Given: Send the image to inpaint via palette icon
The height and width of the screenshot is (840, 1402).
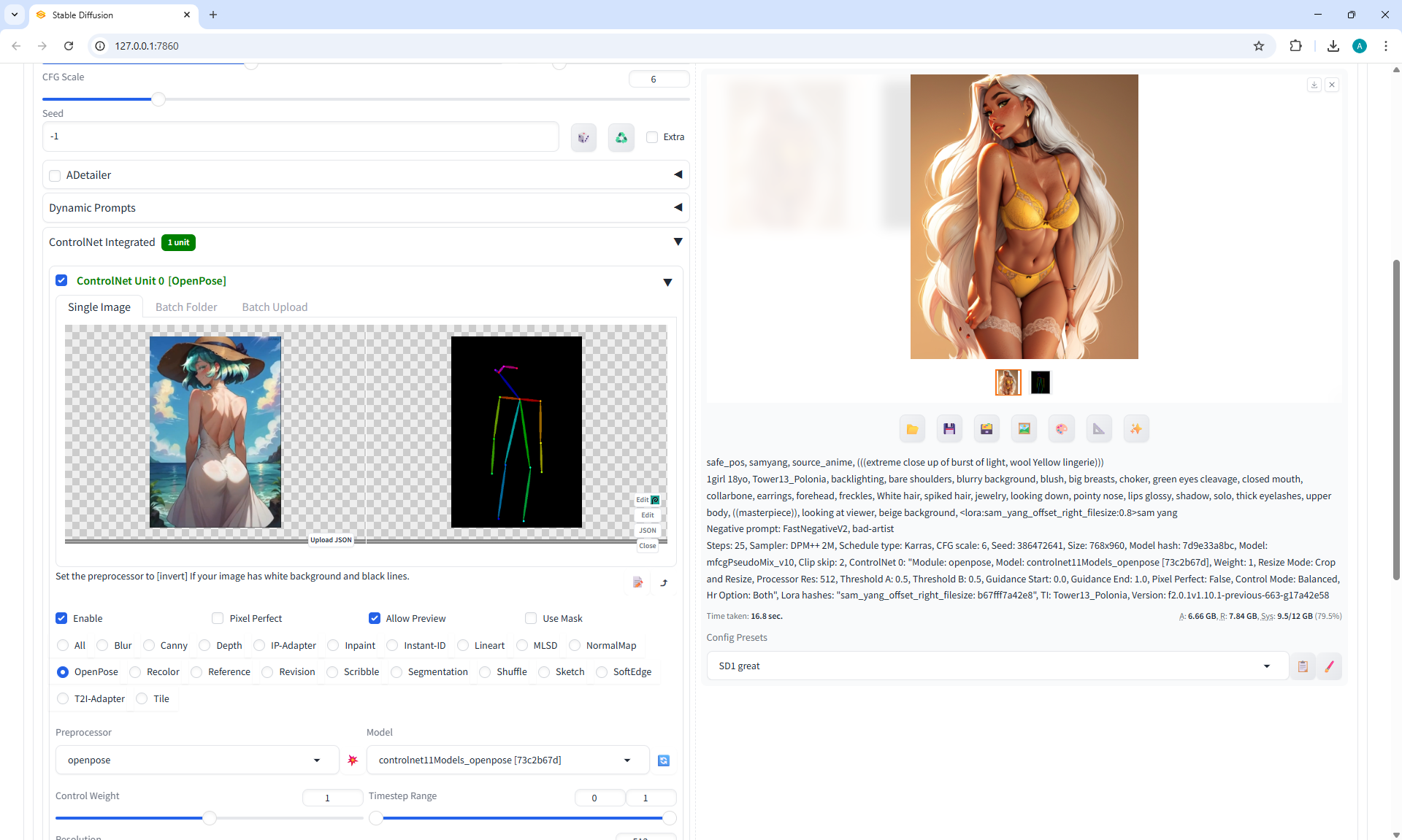Looking at the screenshot, I should (1061, 429).
